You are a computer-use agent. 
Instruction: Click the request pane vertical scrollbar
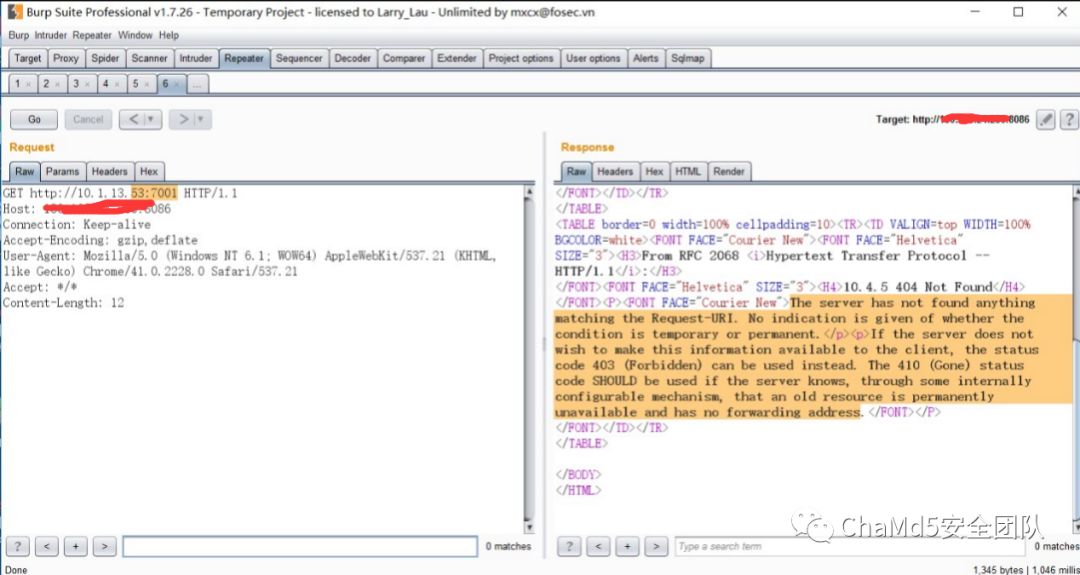point(529,358)
